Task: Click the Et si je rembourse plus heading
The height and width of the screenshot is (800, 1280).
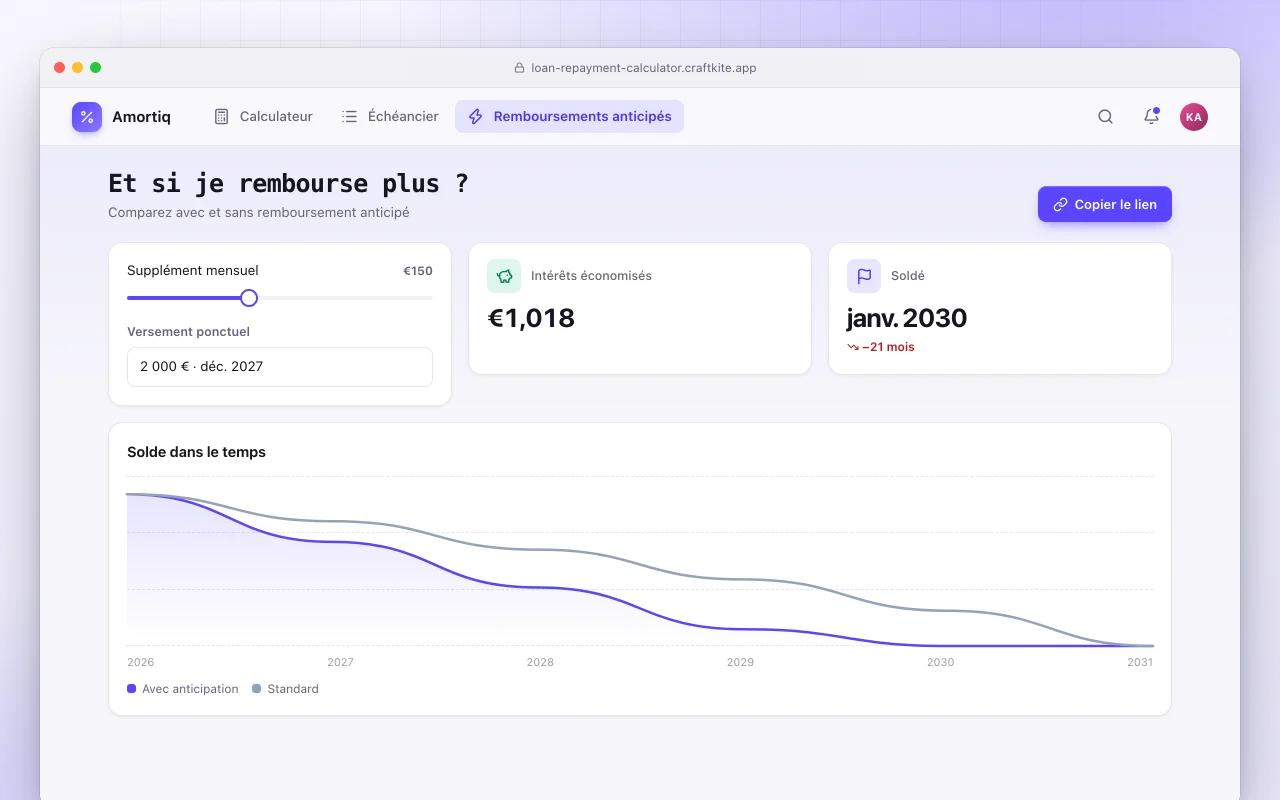Action: pyautogui.click(x=288, y=184)
